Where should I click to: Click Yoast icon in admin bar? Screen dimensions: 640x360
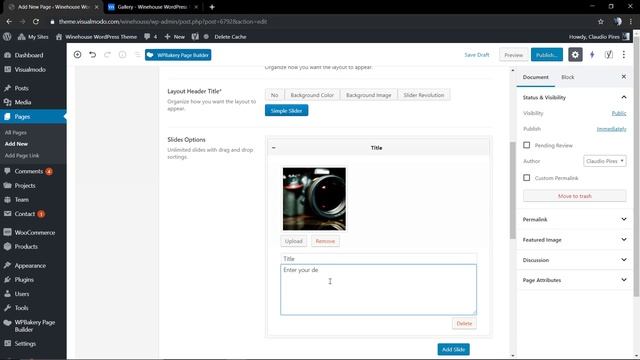pos(195,36)
